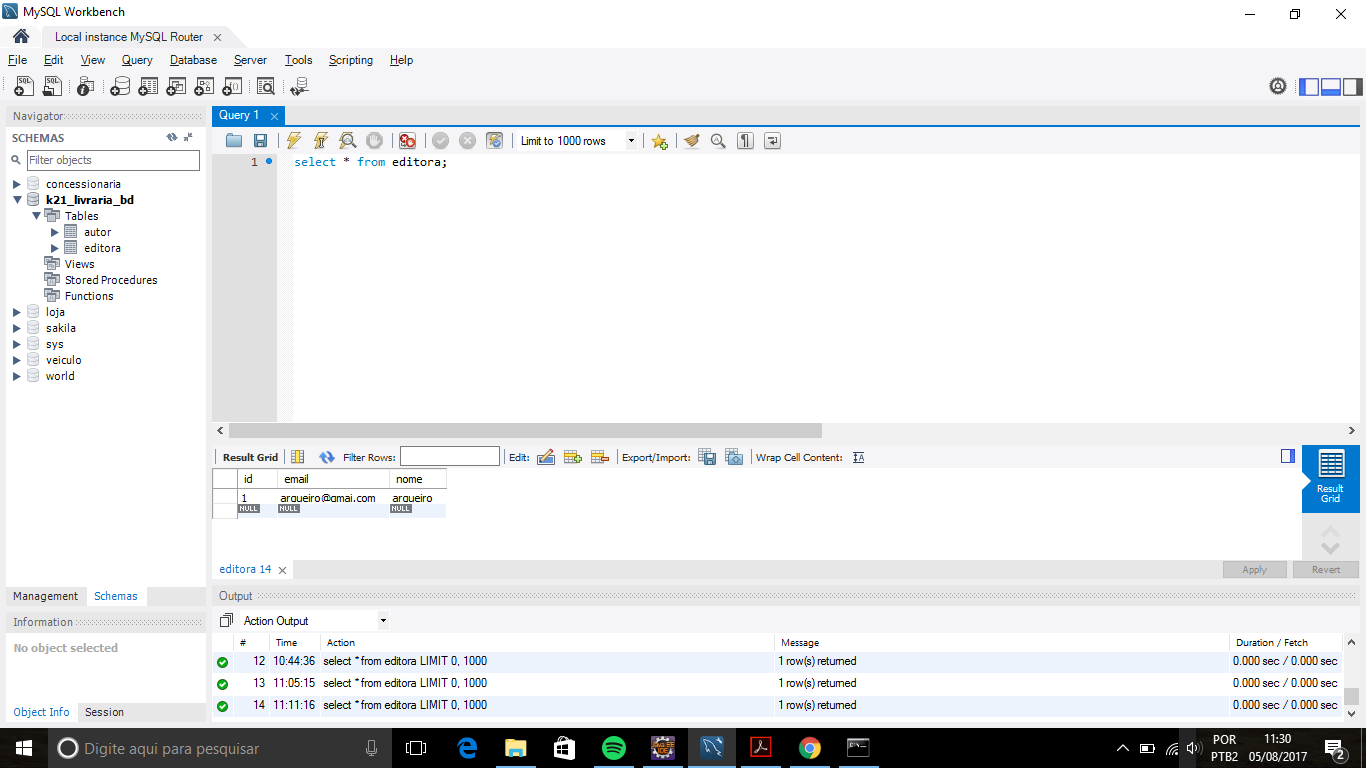Execute statement under cursor icon

tap(320, 141)
